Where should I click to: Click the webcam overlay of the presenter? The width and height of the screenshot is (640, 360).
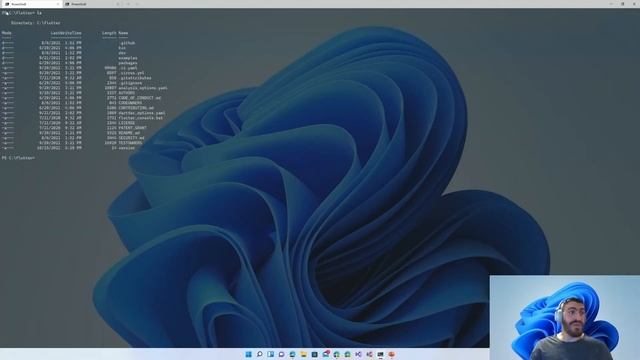point(565,318)
